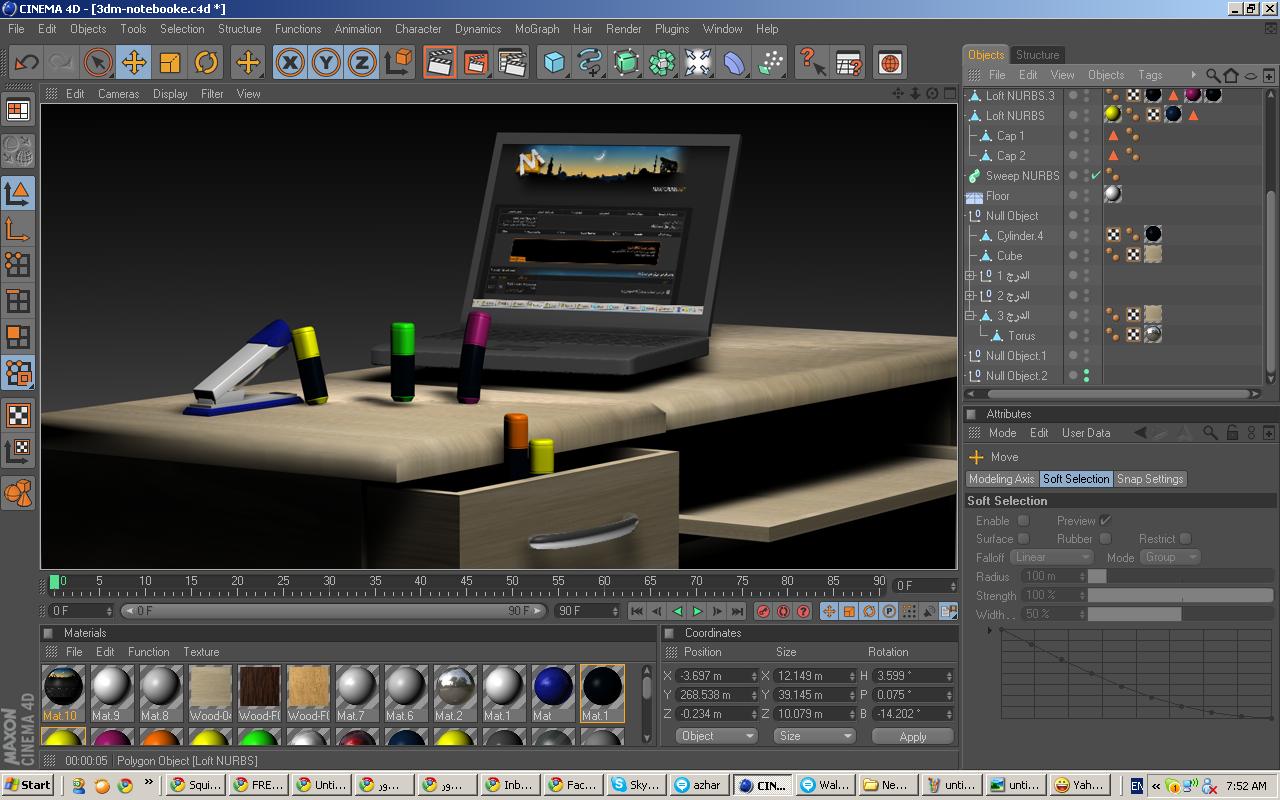Toggle visibility dots for Null Object.2
This screenshot has width=1280, height=800.
coord(1087,376)
